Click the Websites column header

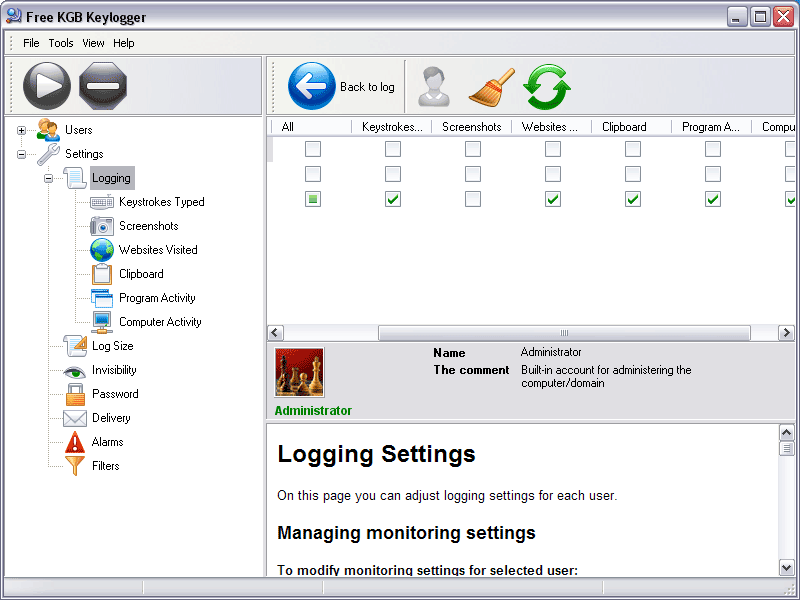click(x=552, y=127)
